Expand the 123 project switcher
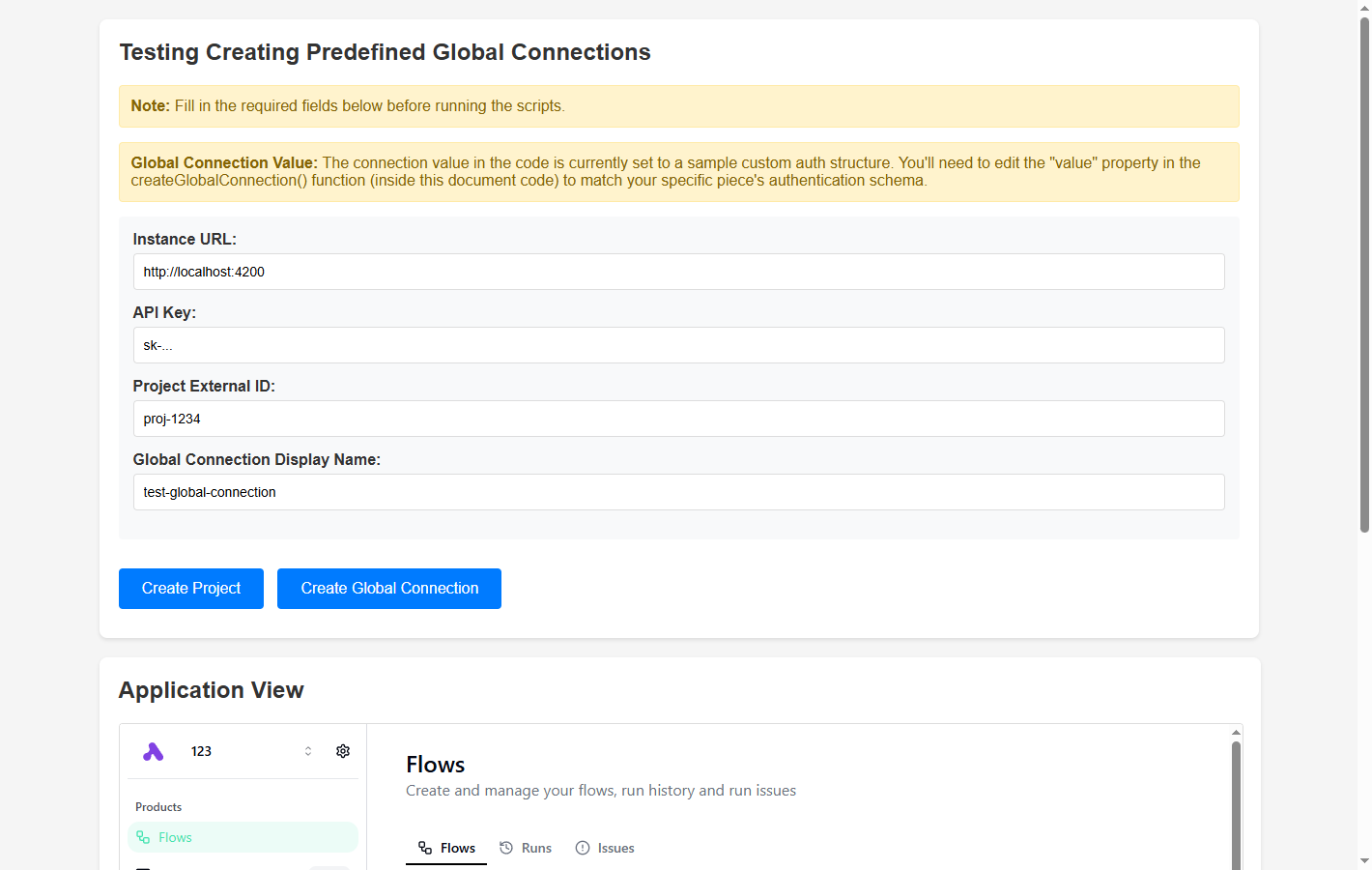 (201, 751)
